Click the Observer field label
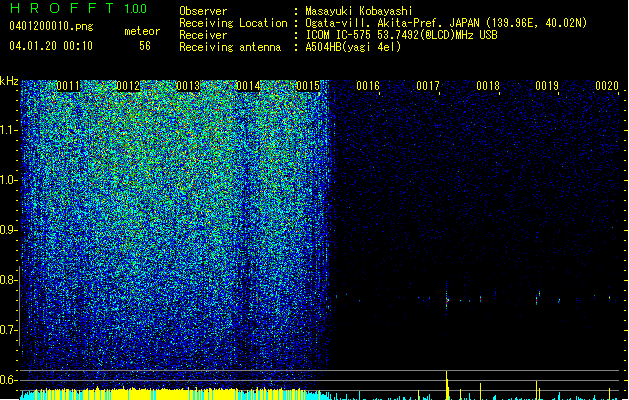 (x=203, y=11)
